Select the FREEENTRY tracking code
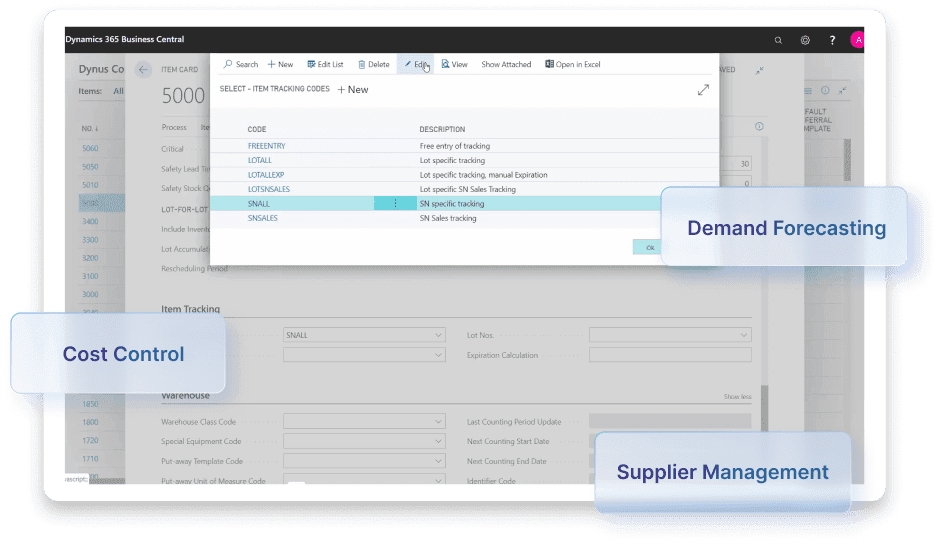Viewport: 938px width, 544px height. (266, 146)
